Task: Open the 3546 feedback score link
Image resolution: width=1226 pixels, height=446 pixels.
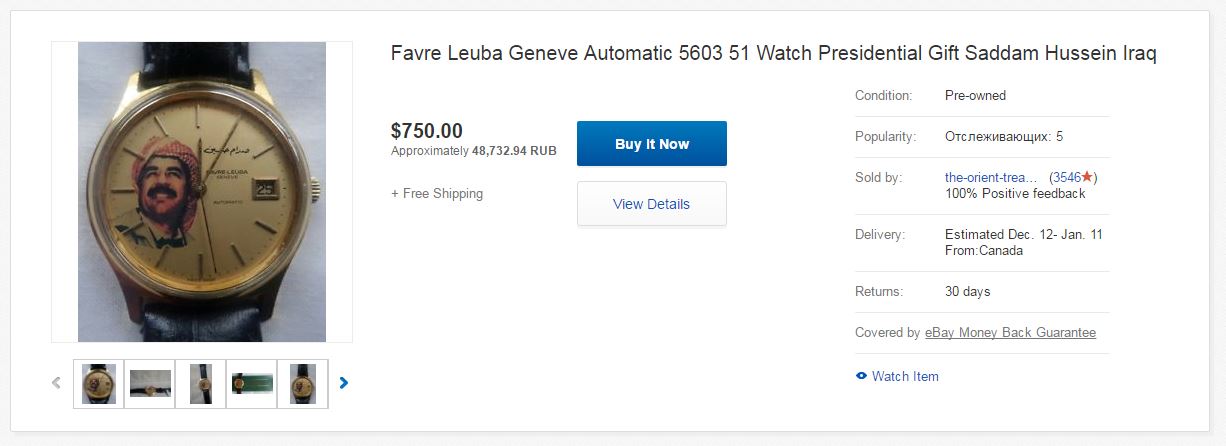Action: coord(1066,177)
